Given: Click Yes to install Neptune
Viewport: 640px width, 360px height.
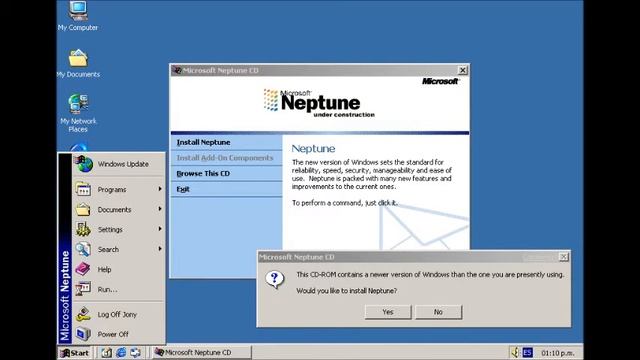Looking at the screenshot, I should (x=388, y=312).
